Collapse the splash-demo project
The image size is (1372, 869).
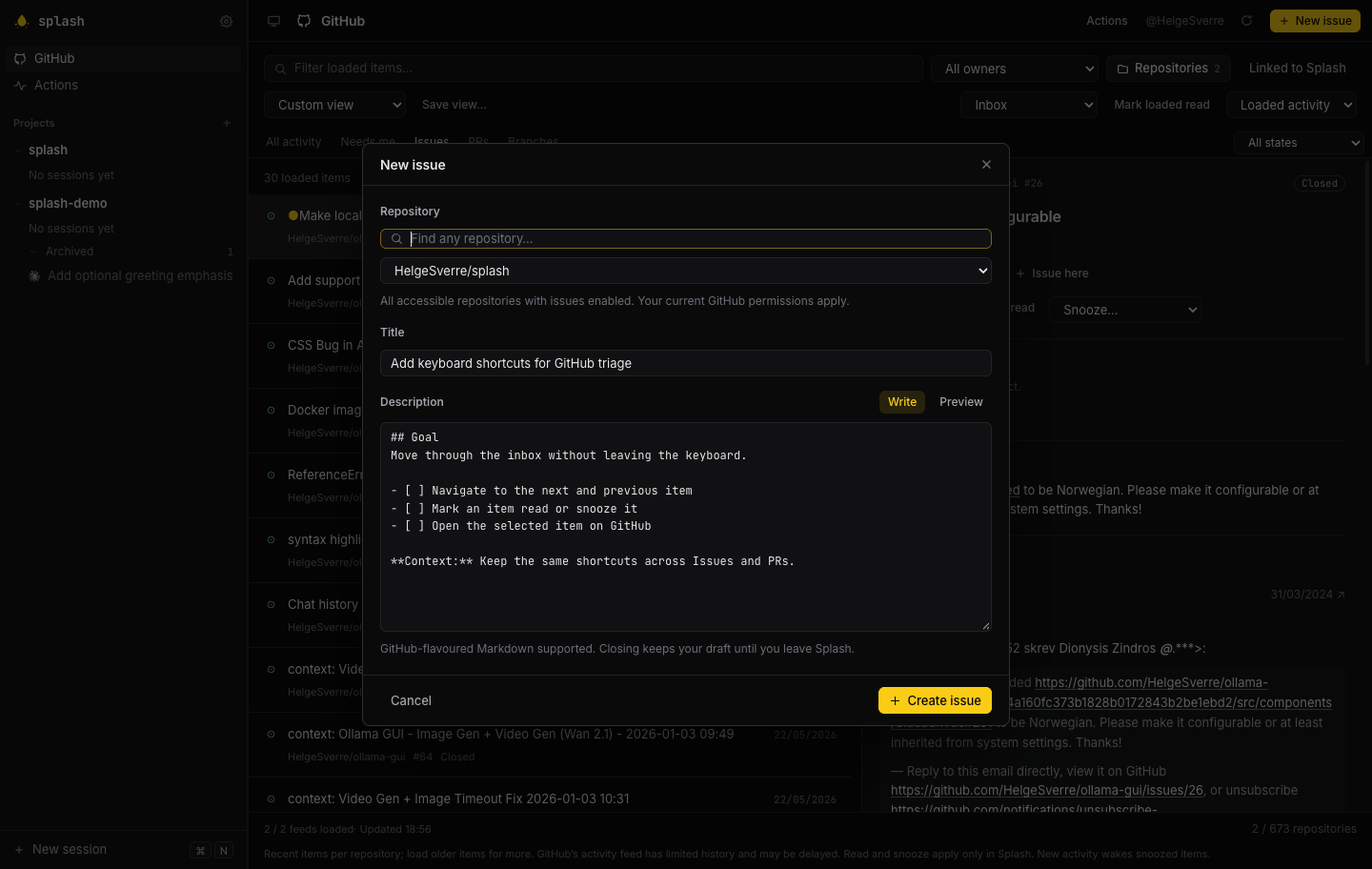click(18, 204)
